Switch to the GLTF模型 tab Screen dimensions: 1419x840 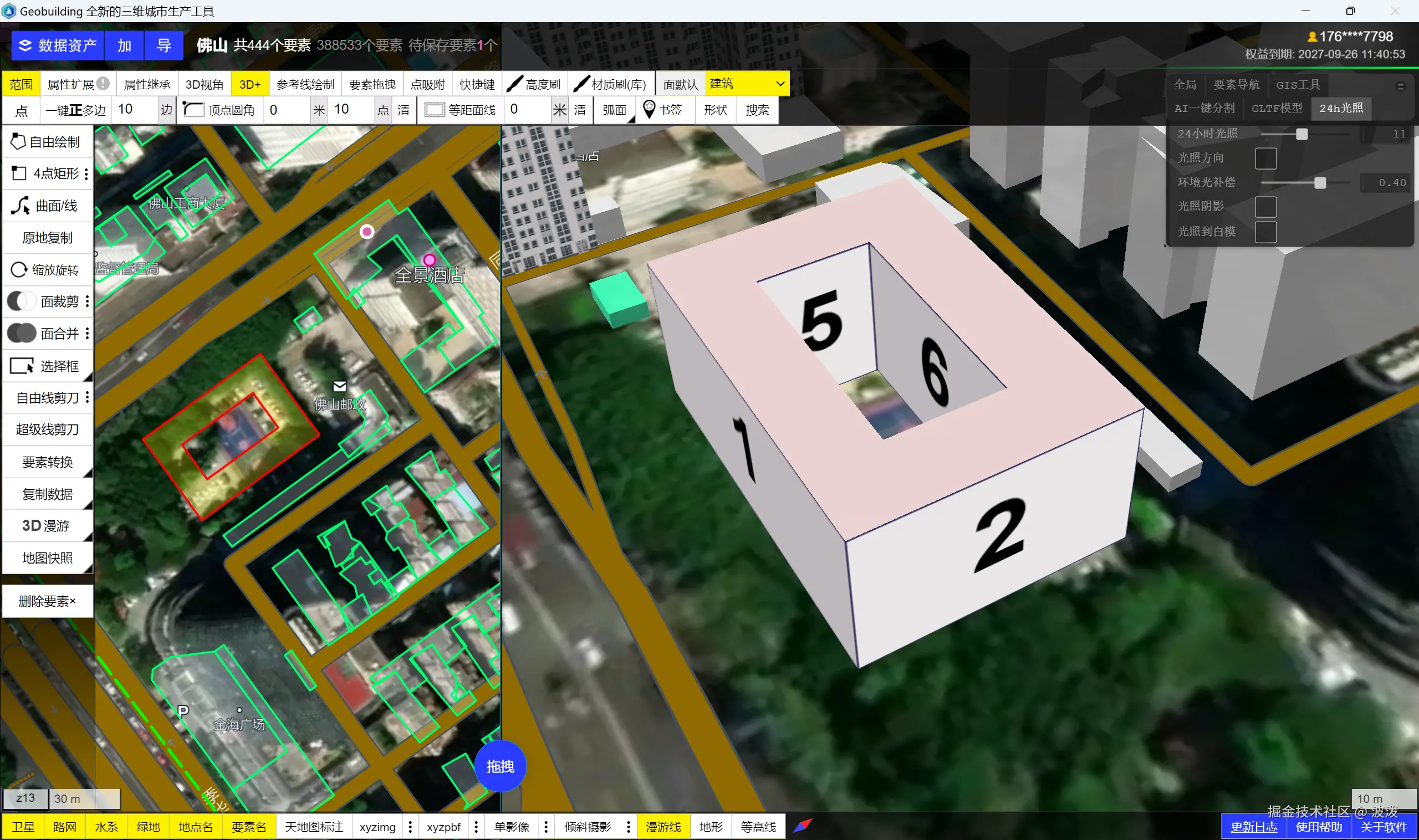tap(1277, 108)
